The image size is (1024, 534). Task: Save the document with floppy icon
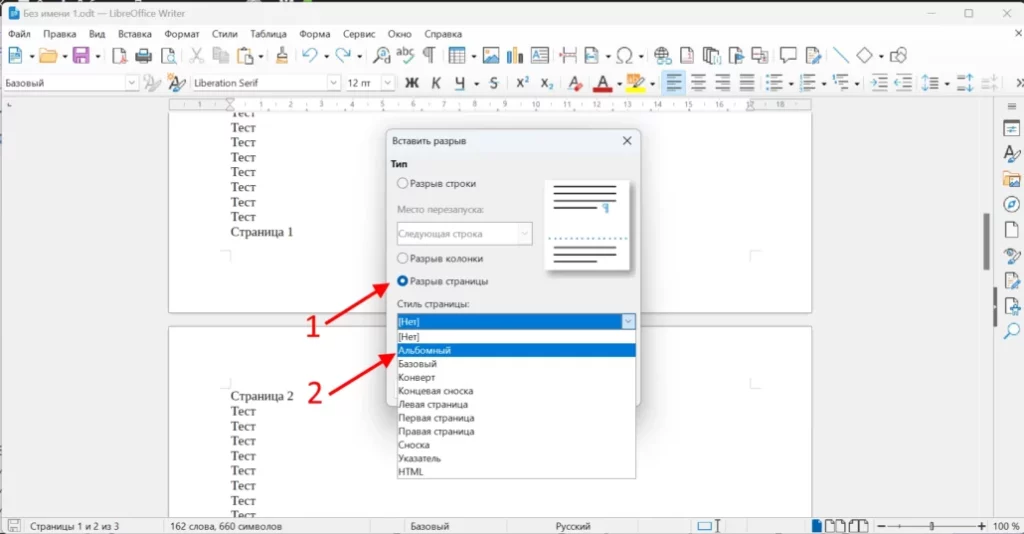(x=81, y=56)
